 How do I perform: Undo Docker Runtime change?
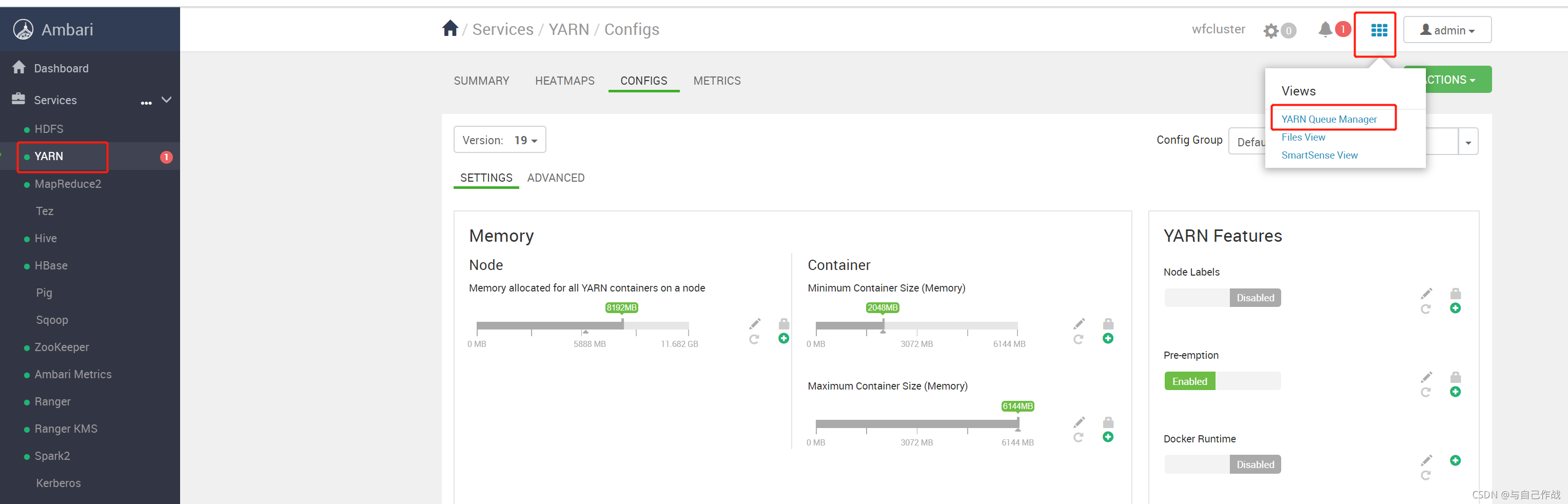click(1425, 475)
